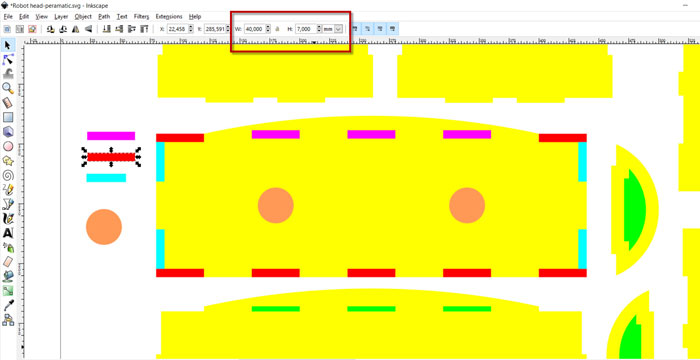Screen dimensions: 700x360
Task: Lower selection one step
Action: pos(119,29)
